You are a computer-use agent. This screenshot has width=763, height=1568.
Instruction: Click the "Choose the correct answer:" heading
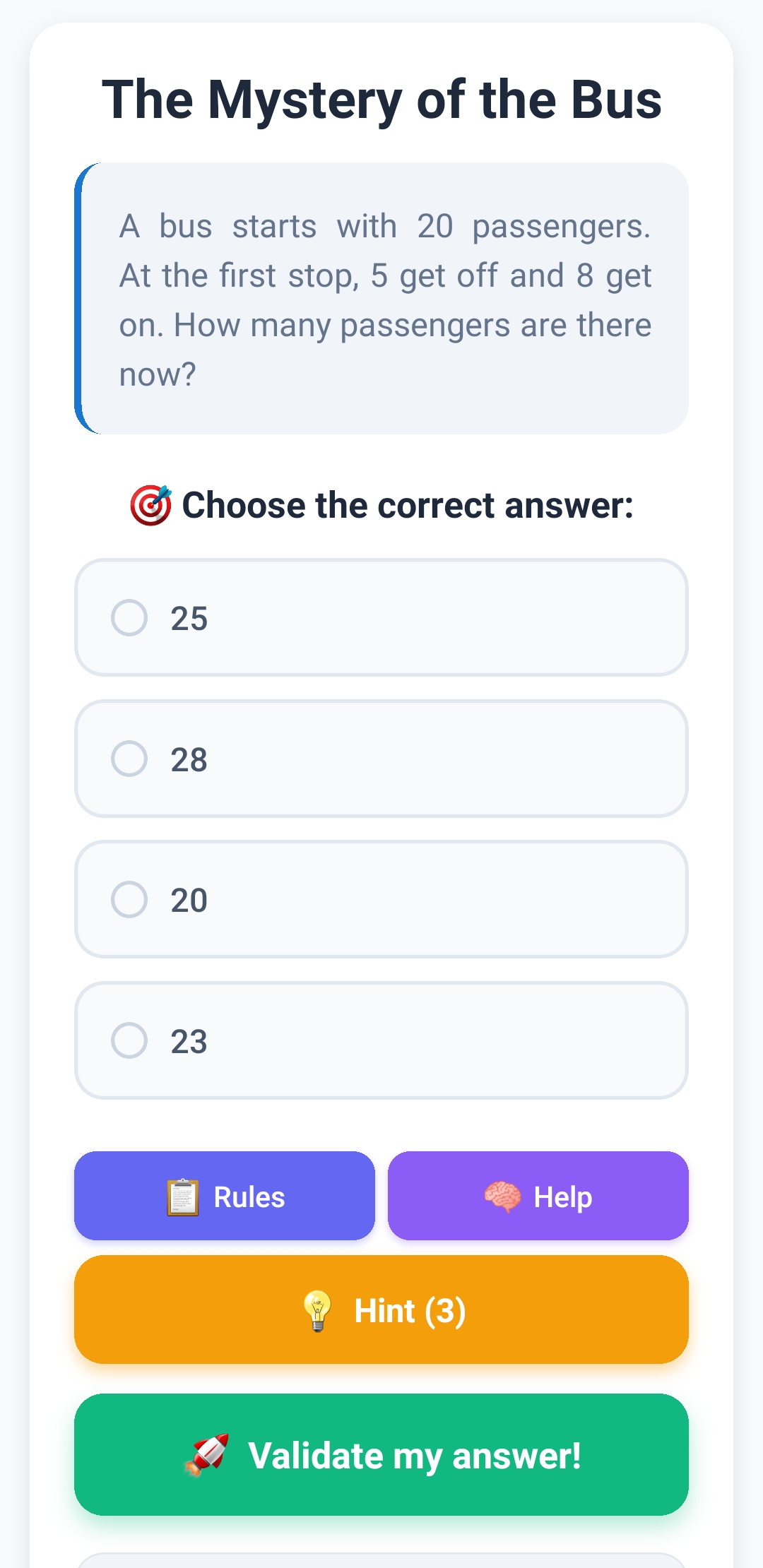408,506
